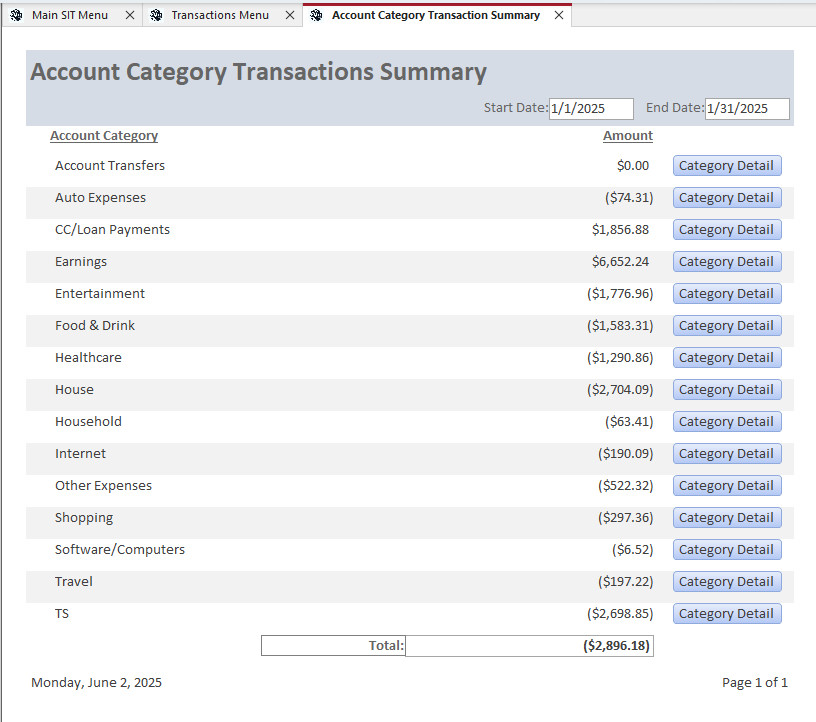
Task: View Category Detail for Shopping
Action: click(x=727, y=517)
